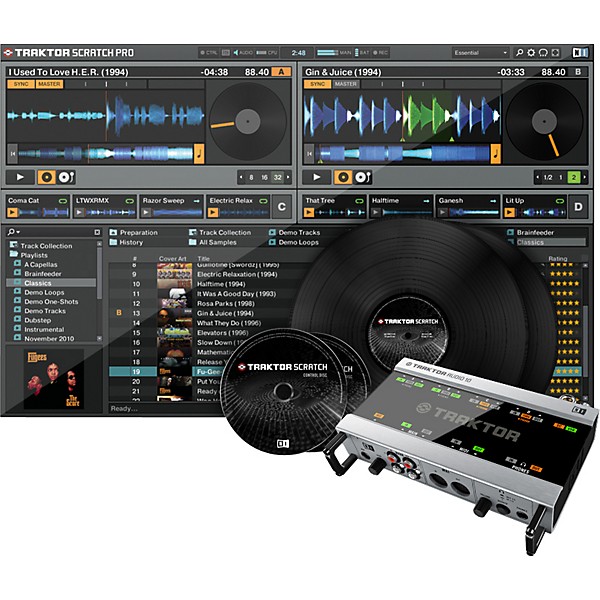This screenshot has width=600, height=600.
Task: Open the browser search options dropdown
Action: coord(13,232)
